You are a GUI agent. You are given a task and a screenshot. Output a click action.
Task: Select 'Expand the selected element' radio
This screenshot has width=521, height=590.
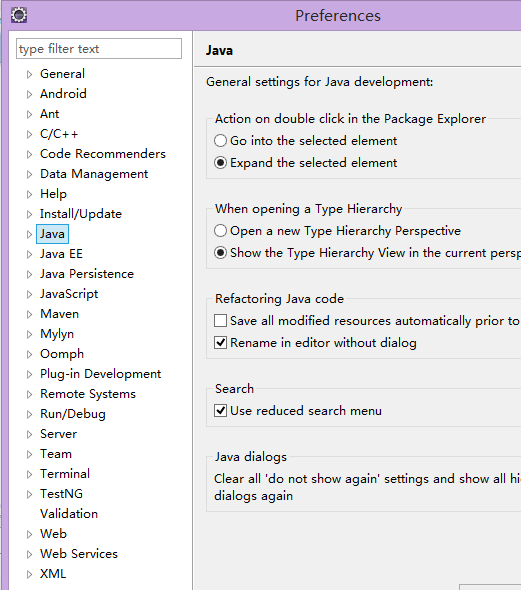coord(220,163)
